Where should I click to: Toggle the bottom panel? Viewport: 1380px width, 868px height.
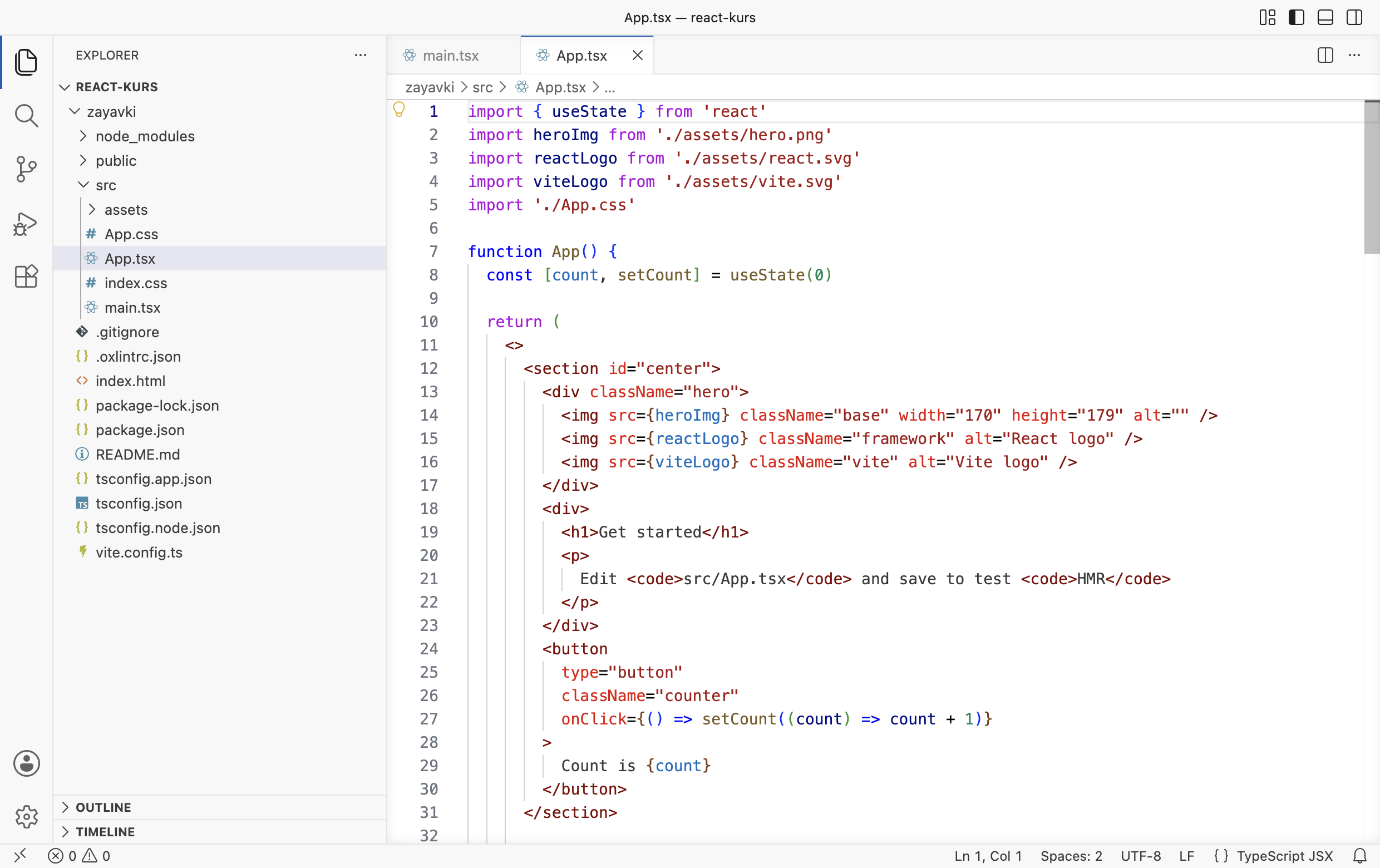(1325, 17)
